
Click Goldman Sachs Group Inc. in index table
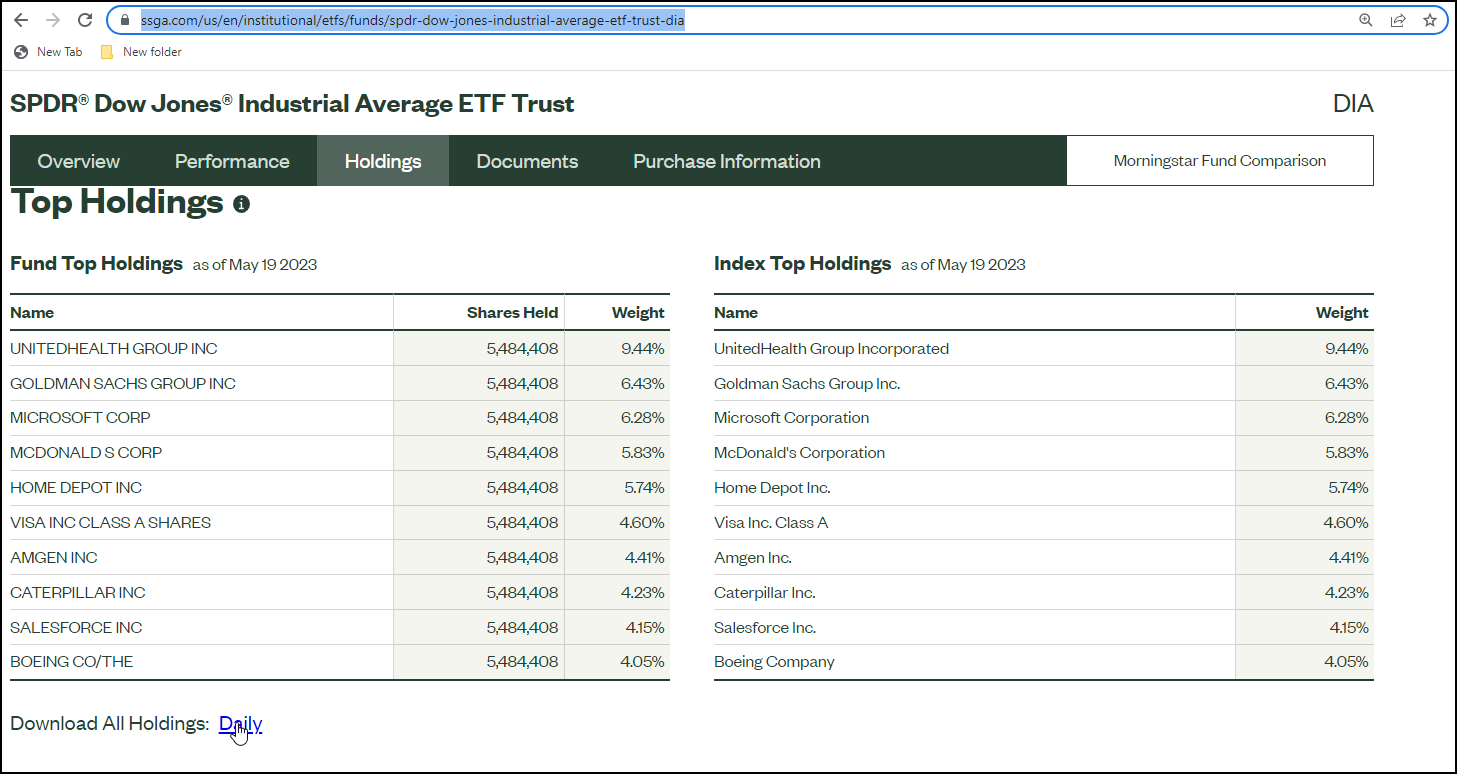[x=807, y=384]
